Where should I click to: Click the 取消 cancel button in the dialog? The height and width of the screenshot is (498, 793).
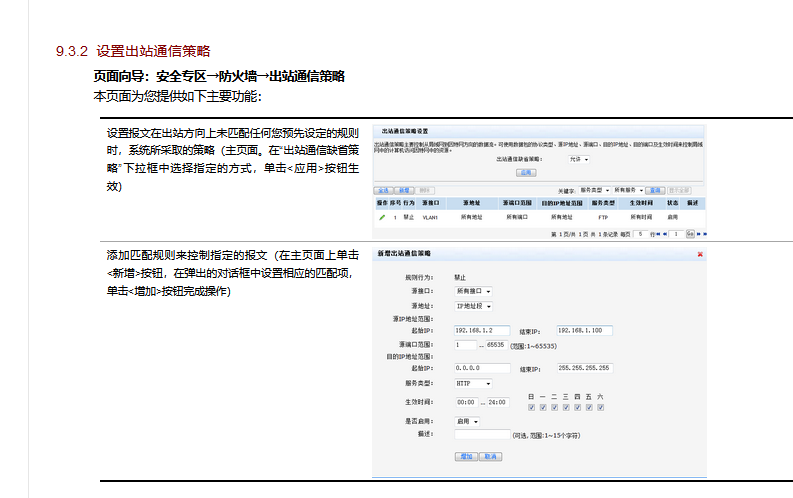point(491,457)
